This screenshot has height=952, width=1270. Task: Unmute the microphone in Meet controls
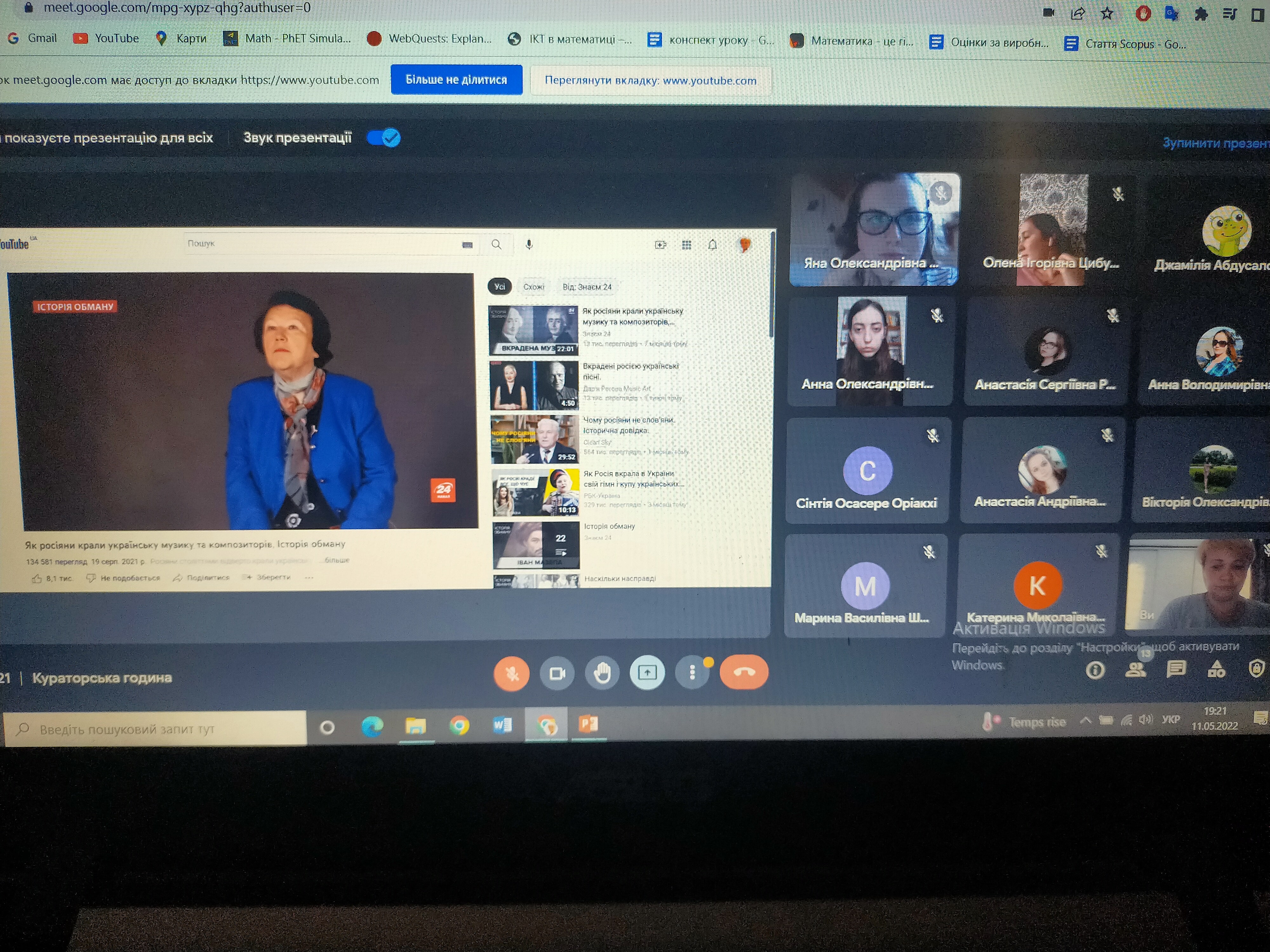coord(511,673)
